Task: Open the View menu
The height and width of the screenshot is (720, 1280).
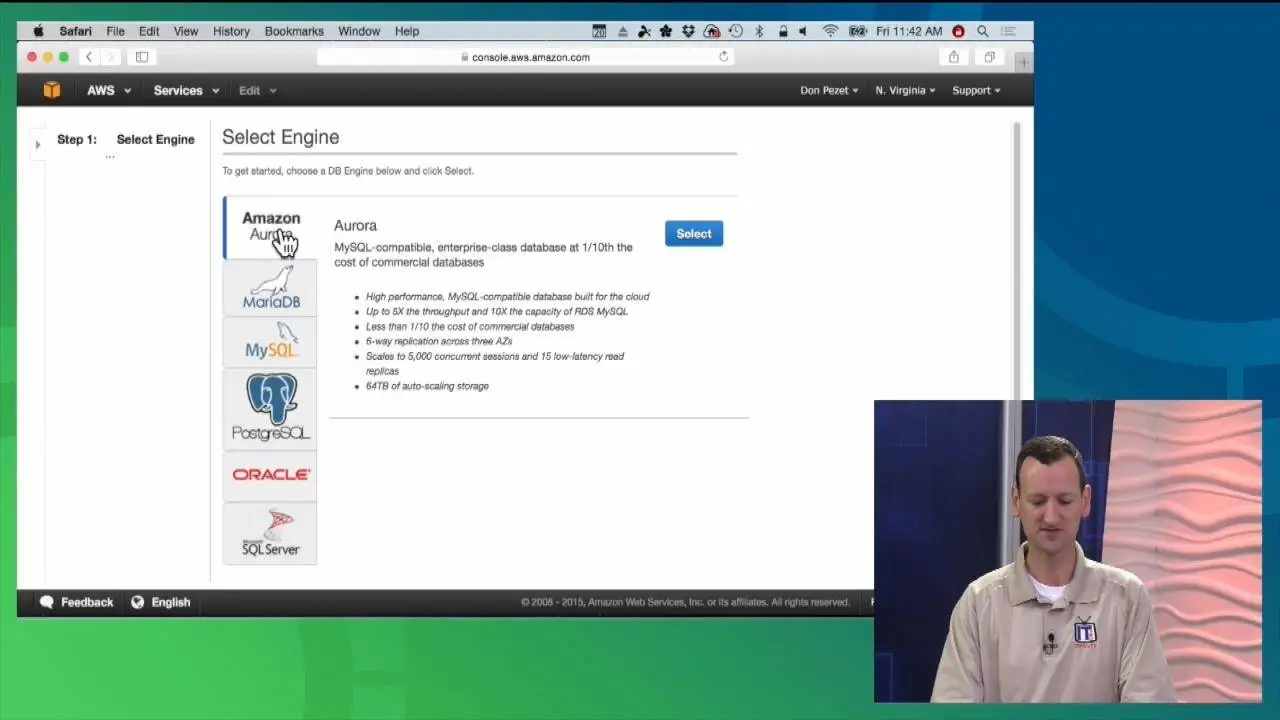Action: click(x=186, y=31)
